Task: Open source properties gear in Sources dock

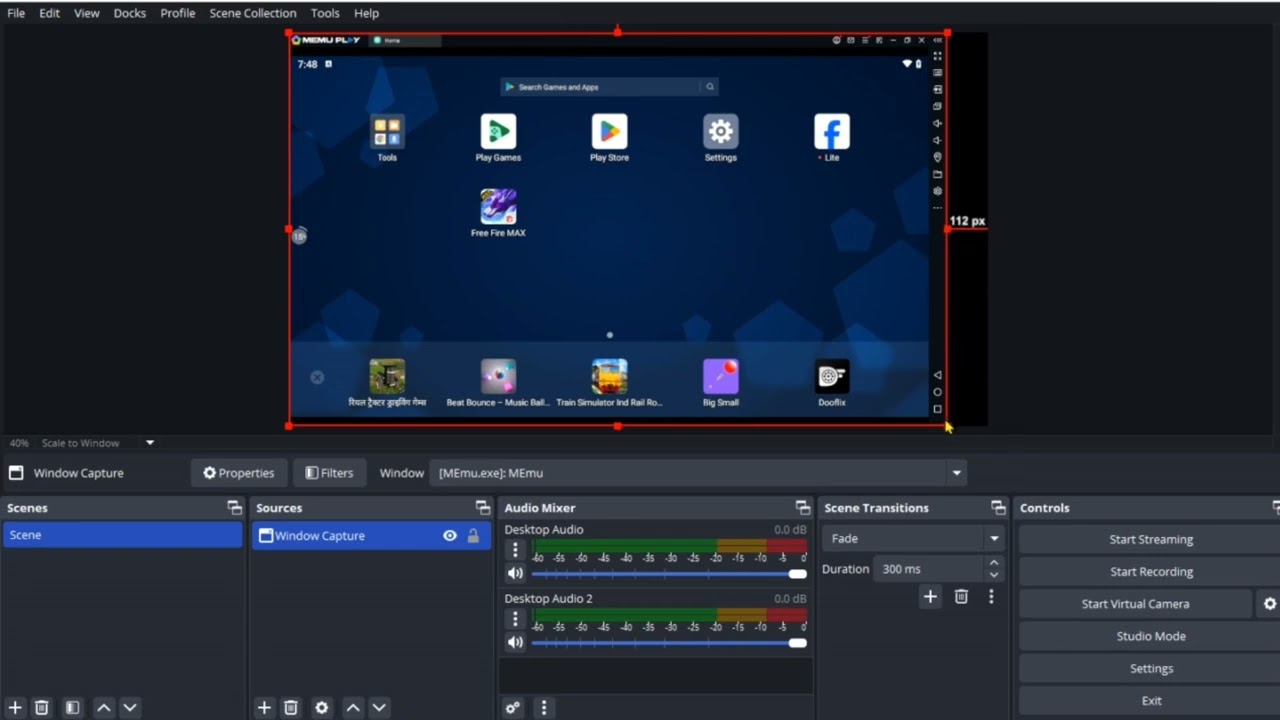Action: point(321,707)
